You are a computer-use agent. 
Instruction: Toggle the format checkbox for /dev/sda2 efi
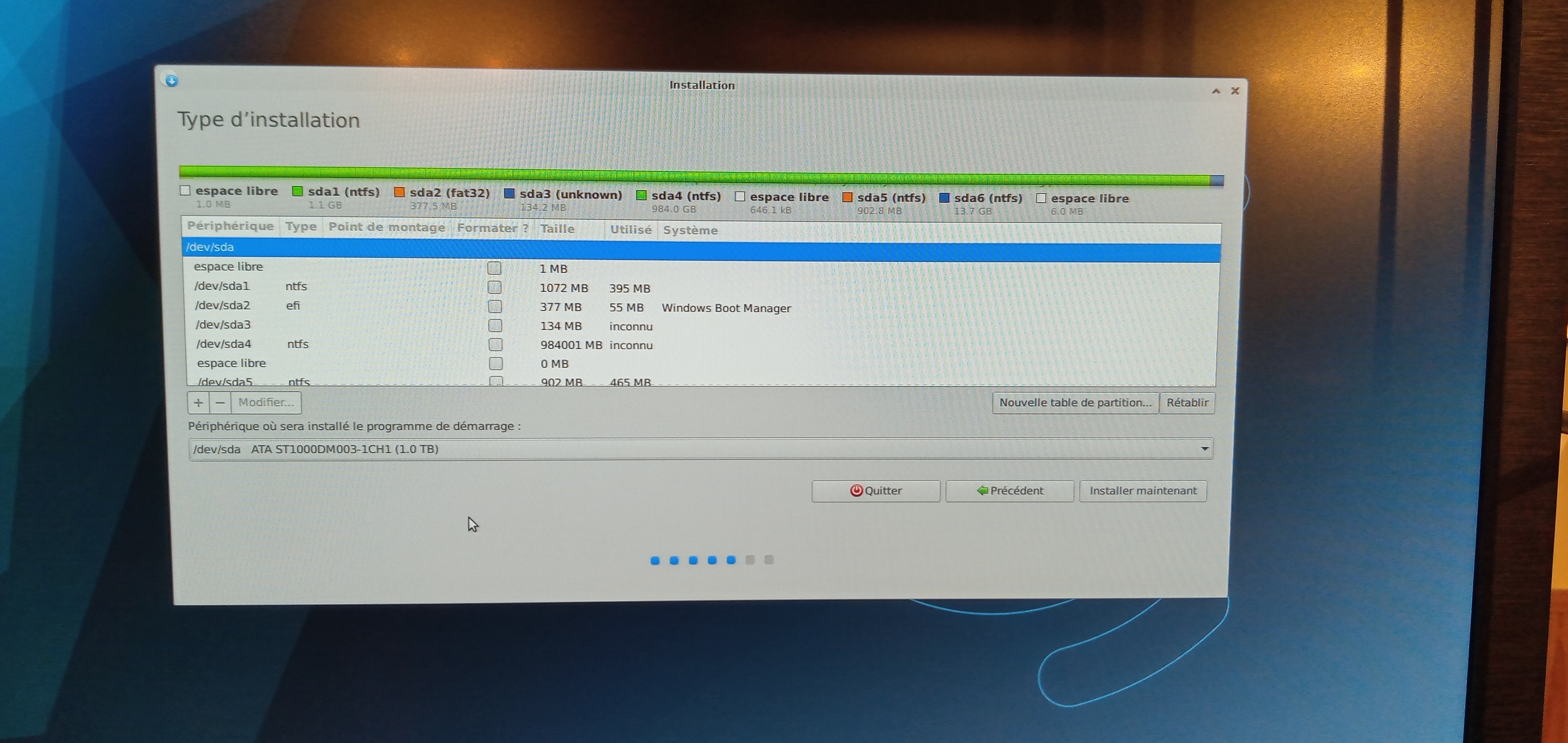click(x=495, y=306)
